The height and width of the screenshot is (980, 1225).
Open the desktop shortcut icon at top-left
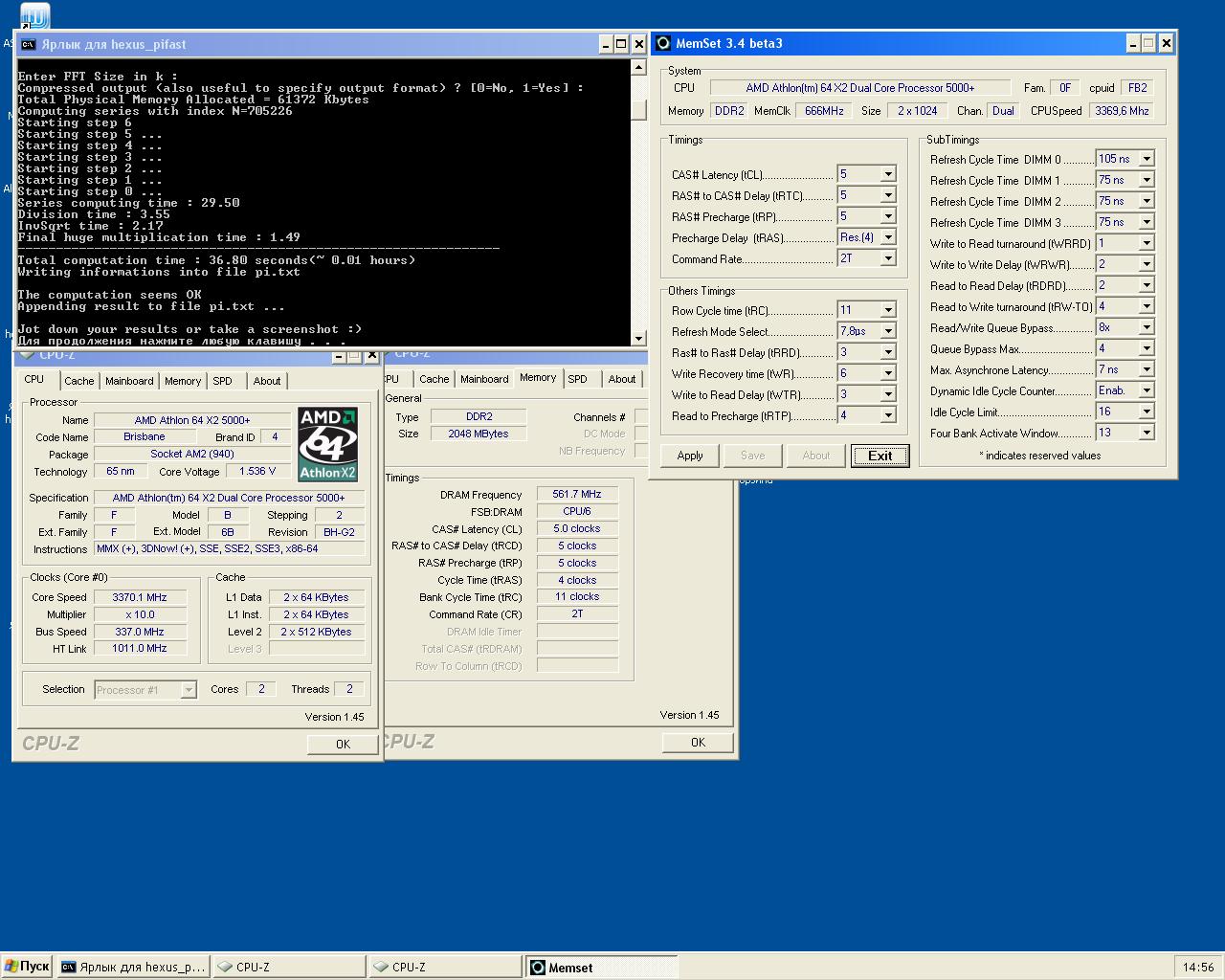pyautogui.click(x=34, y=15)
